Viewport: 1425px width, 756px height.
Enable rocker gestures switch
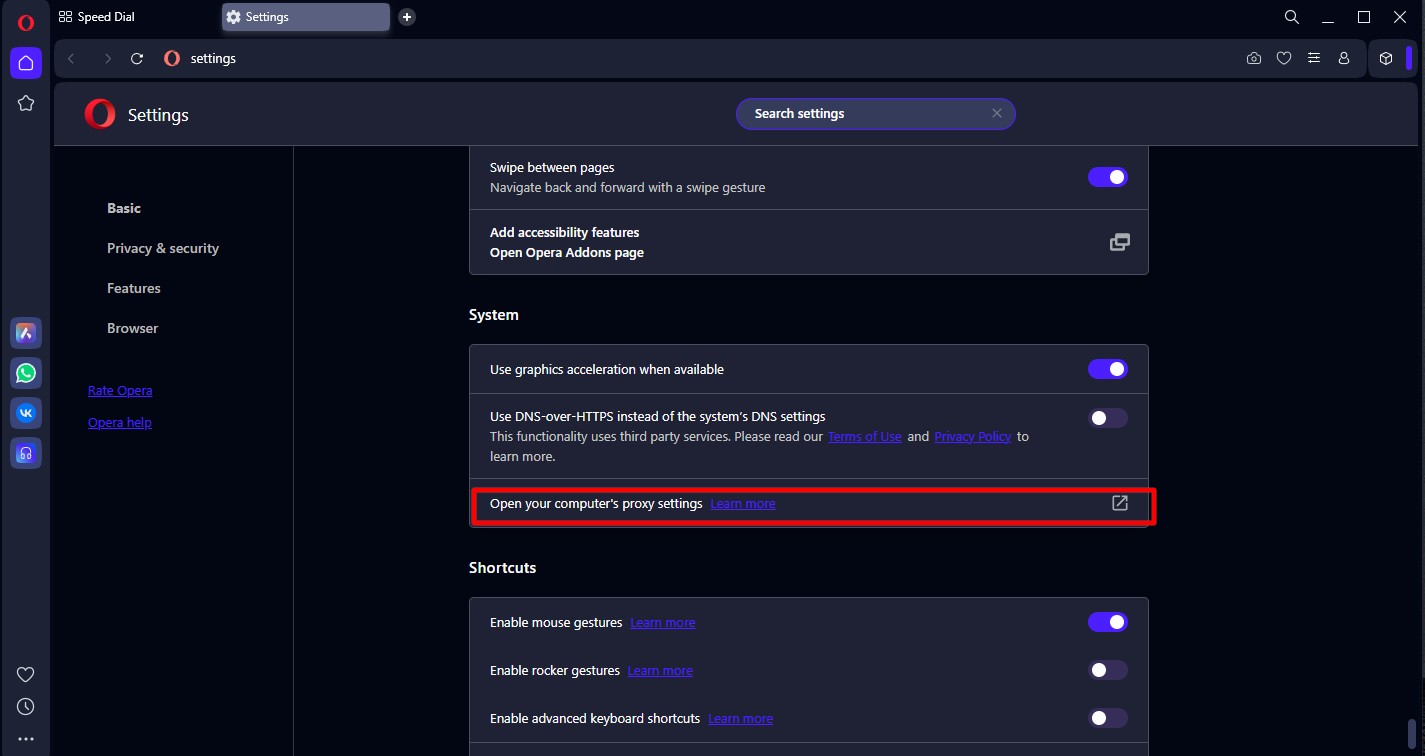[x=1107, y=670]
